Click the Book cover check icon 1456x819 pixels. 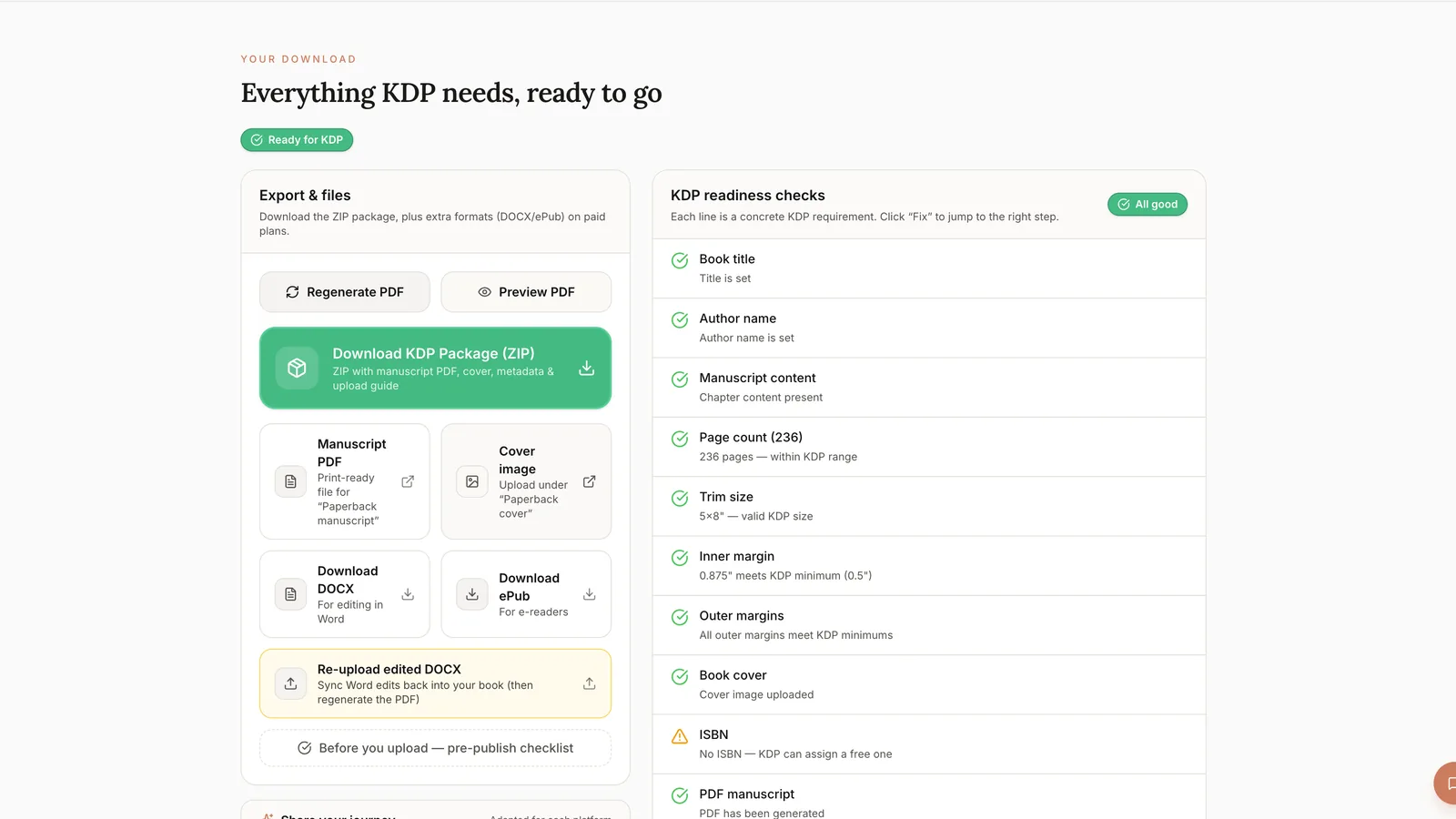point(680,677)
